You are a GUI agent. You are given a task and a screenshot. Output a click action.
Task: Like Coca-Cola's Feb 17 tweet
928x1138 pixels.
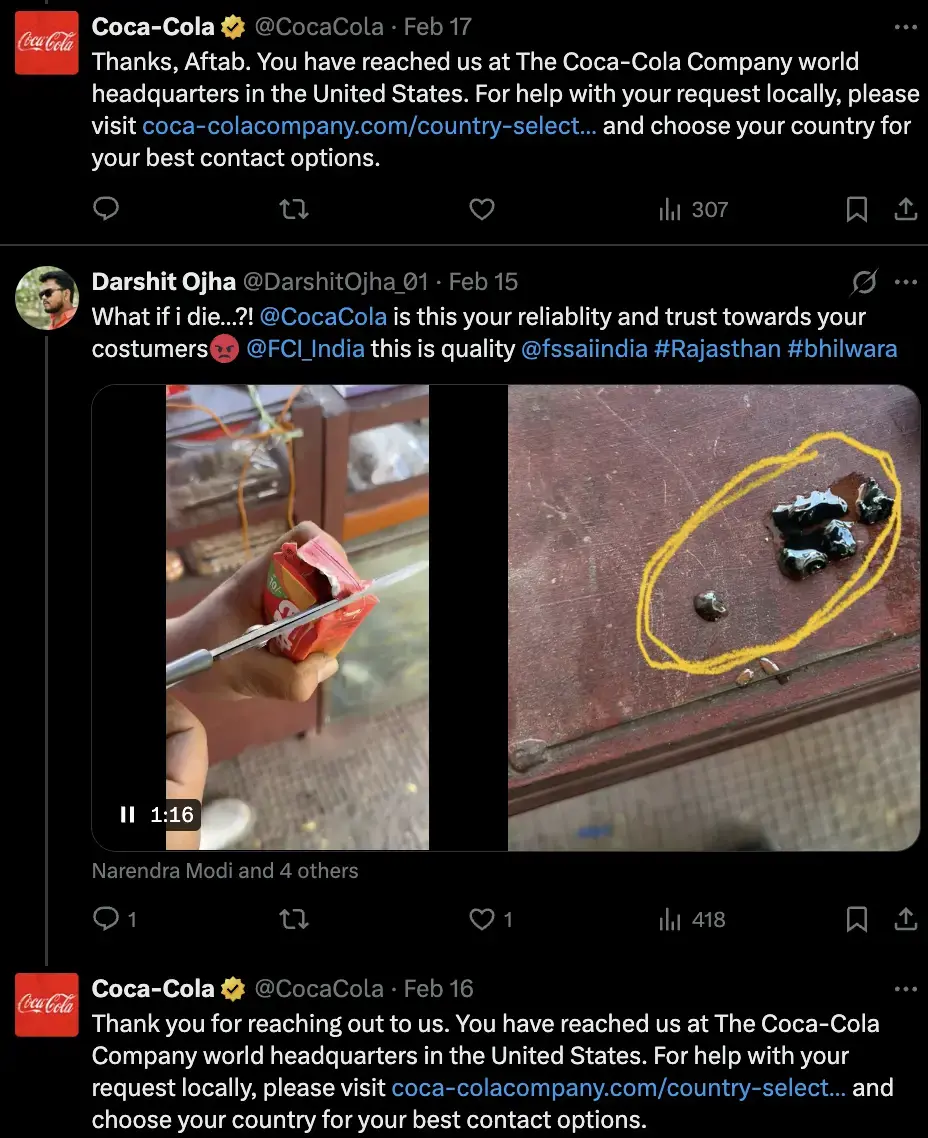[x=482, y=209]
